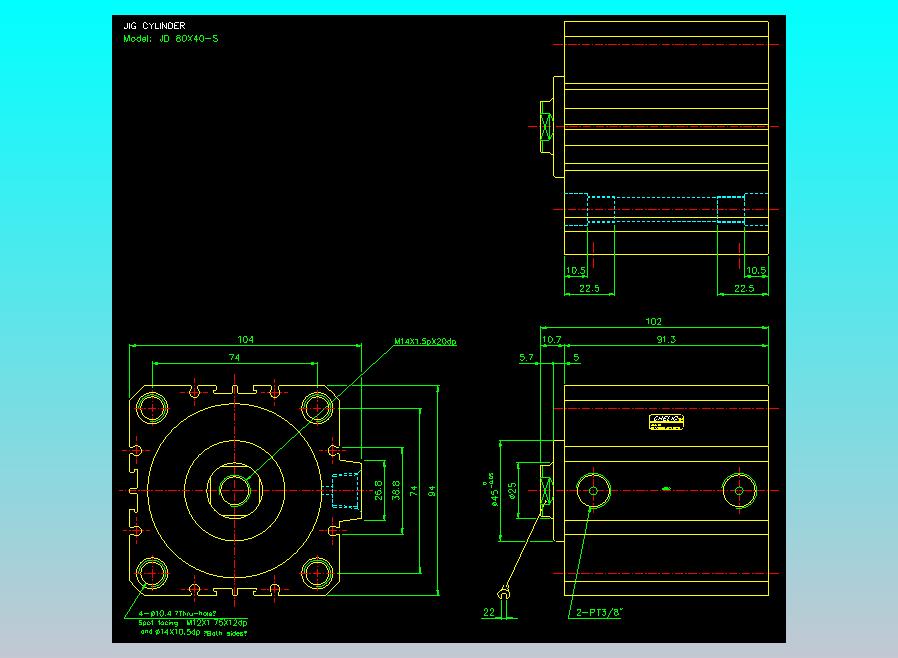Click the "10.7" dimension value
This screenshot has width=898, height=658.
pos(552,340)
